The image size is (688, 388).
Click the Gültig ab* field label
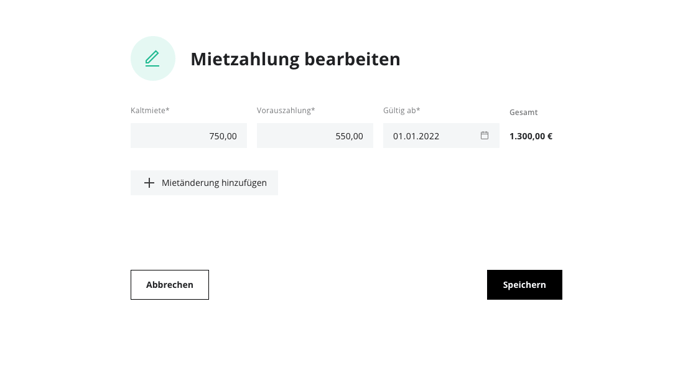(x=401, y=111)
